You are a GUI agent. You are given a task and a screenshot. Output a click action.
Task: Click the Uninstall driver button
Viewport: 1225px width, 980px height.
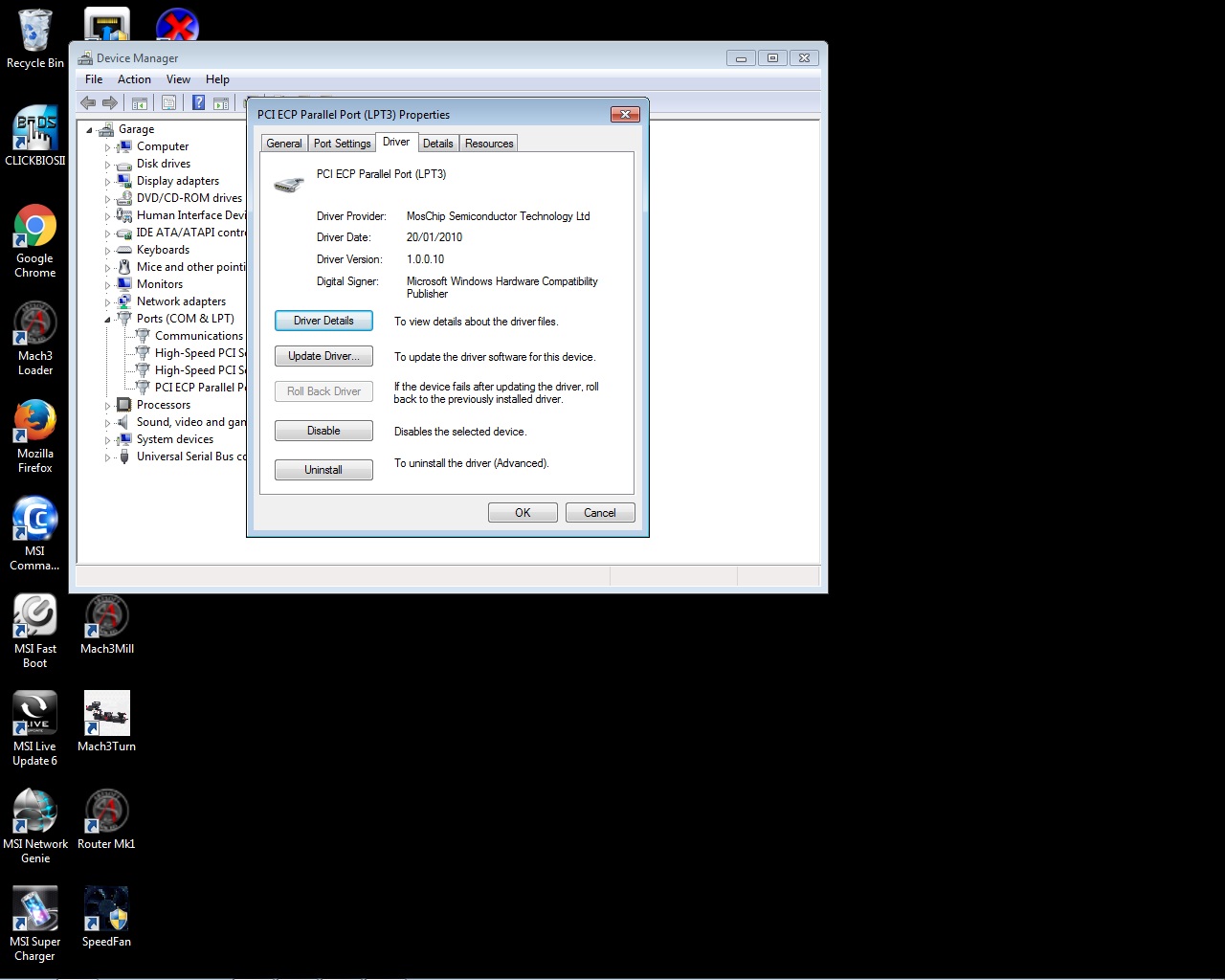tap(323, 470)
